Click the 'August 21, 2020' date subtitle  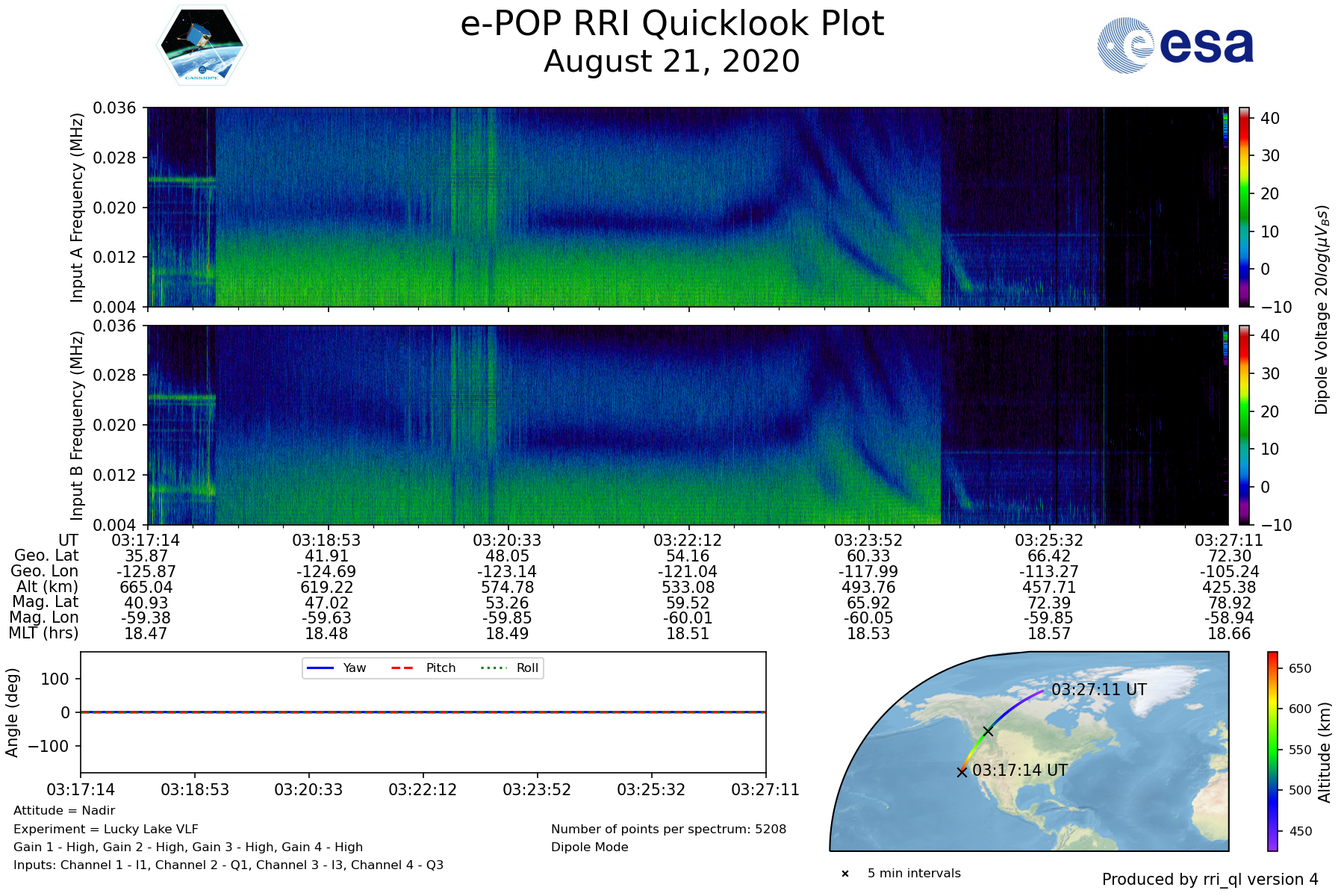coord(672,61)
